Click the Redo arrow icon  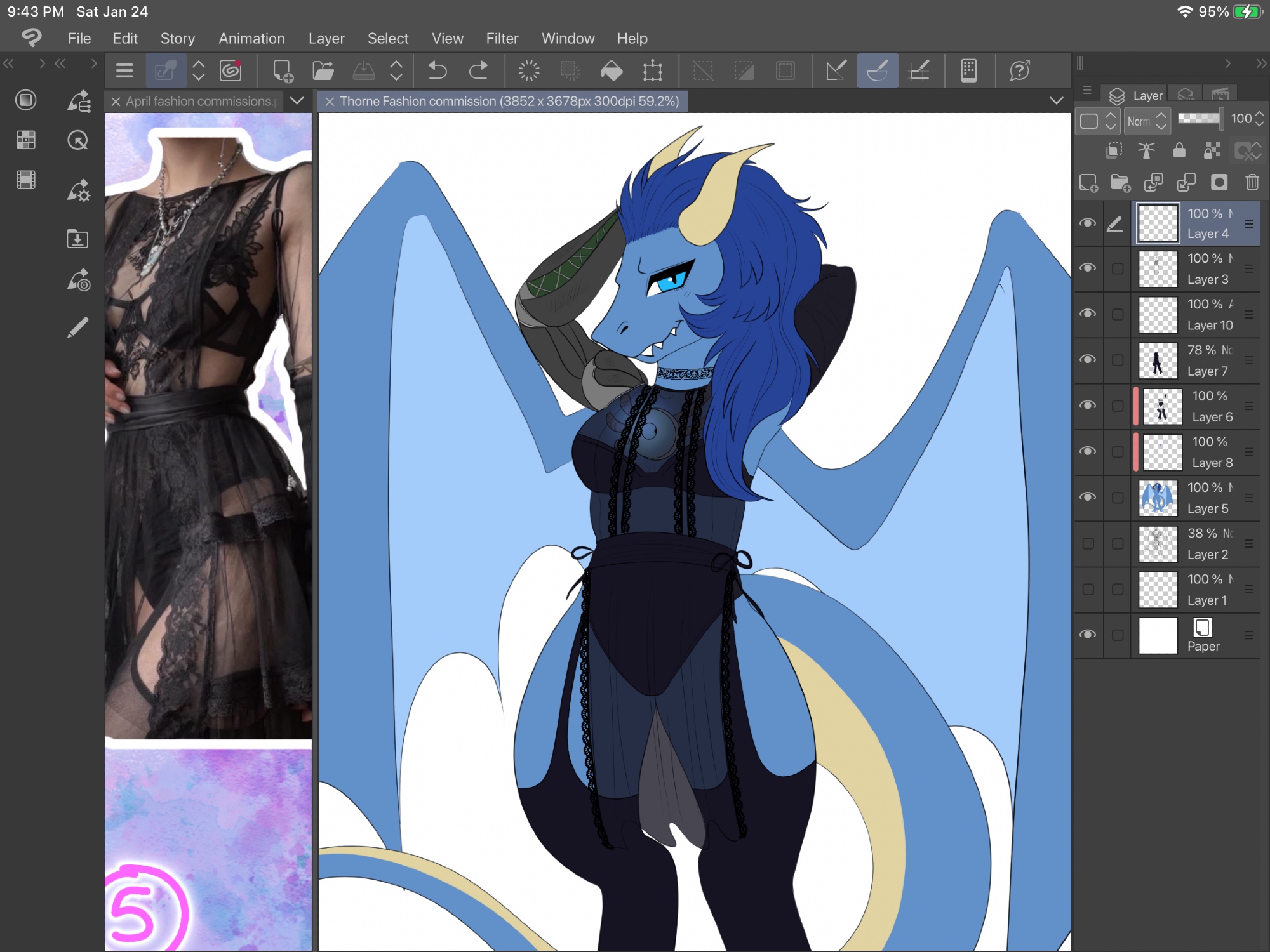point(478,70)
